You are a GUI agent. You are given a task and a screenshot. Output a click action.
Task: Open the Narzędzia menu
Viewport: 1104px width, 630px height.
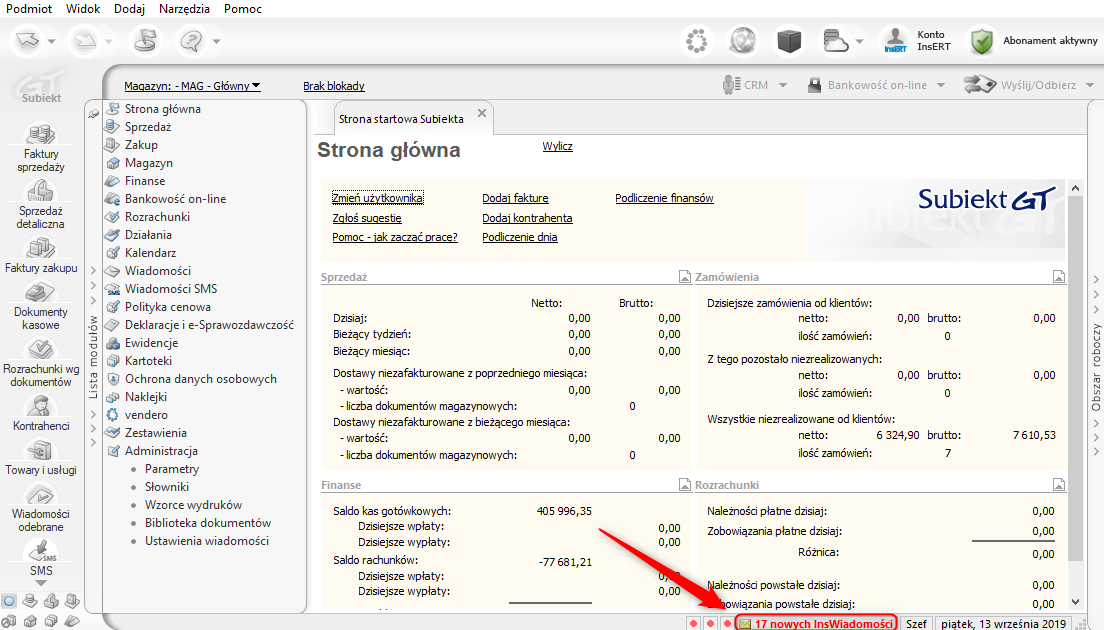coord(183,9)
